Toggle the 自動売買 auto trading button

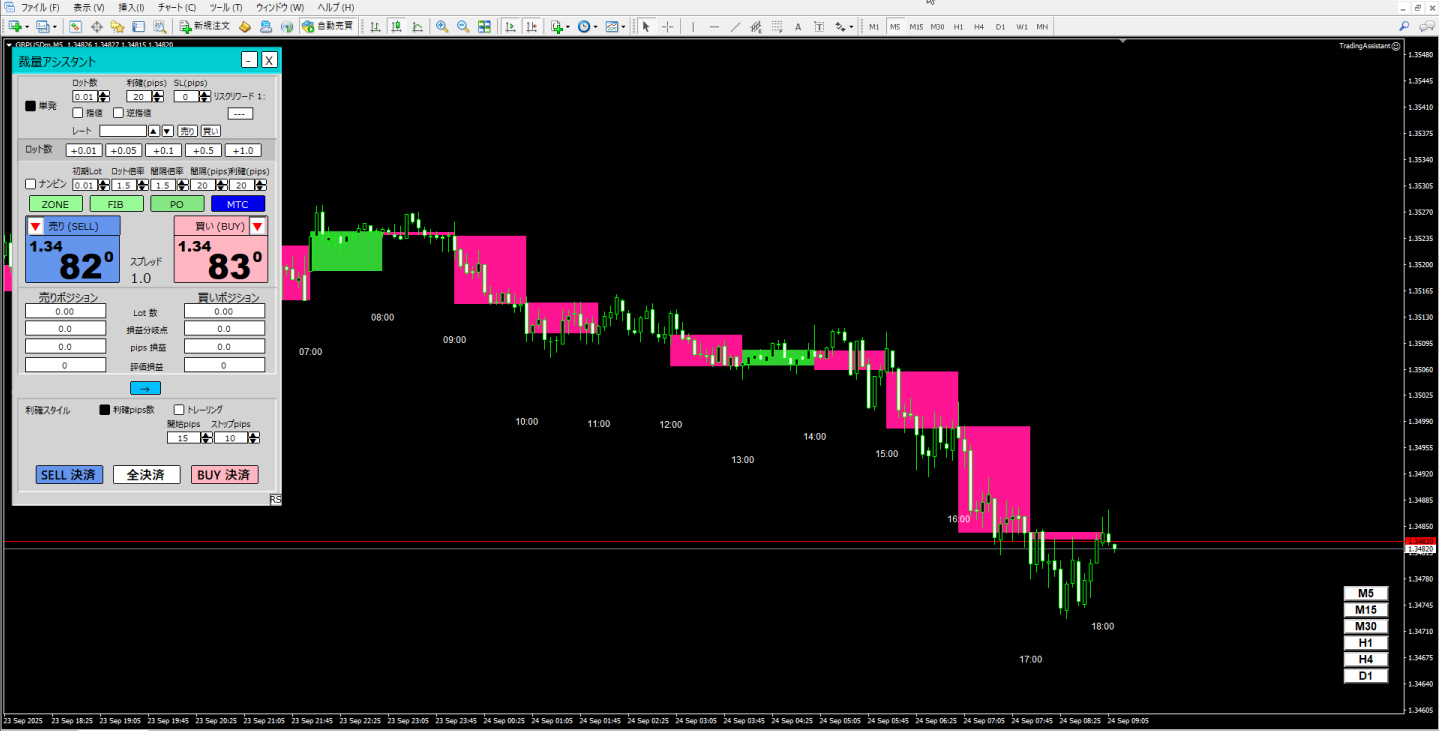click(327, 26)
